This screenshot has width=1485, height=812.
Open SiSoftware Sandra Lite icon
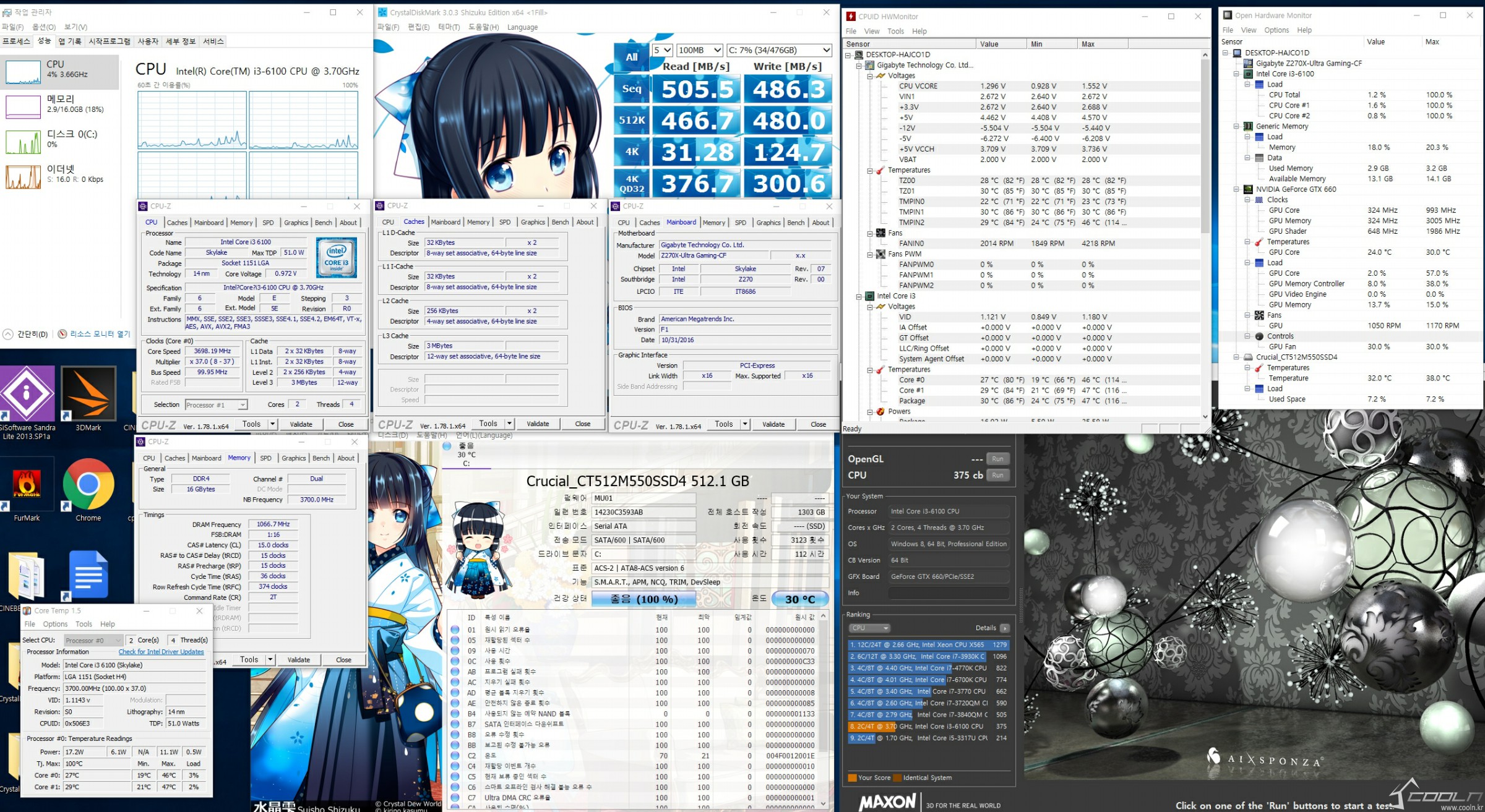[27, 394]
